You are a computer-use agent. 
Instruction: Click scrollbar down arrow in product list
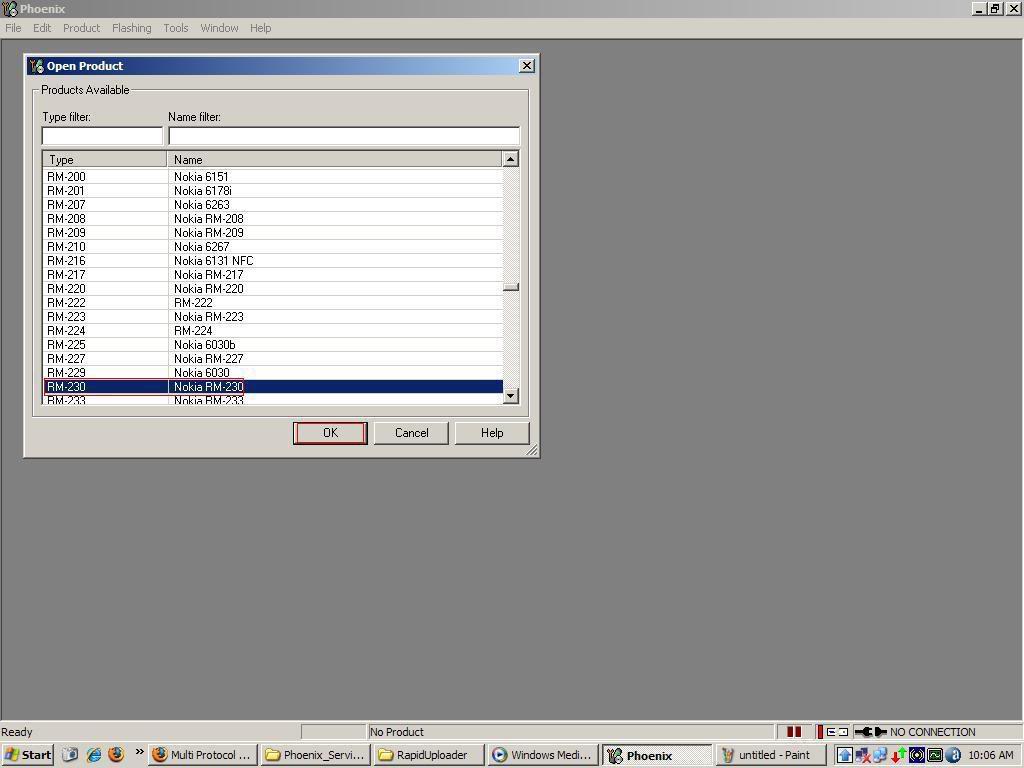point(511,396)
